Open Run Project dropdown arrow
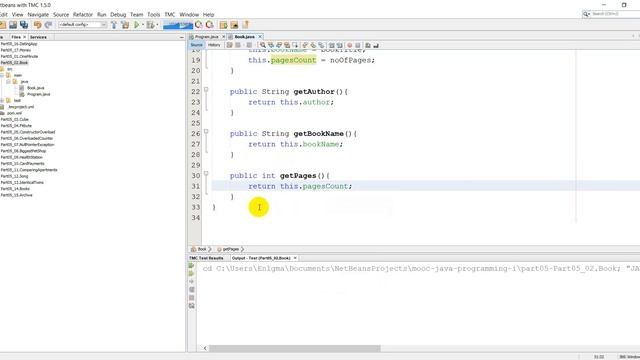The height and width of the screenshot is (360, 640). (143, 25)
